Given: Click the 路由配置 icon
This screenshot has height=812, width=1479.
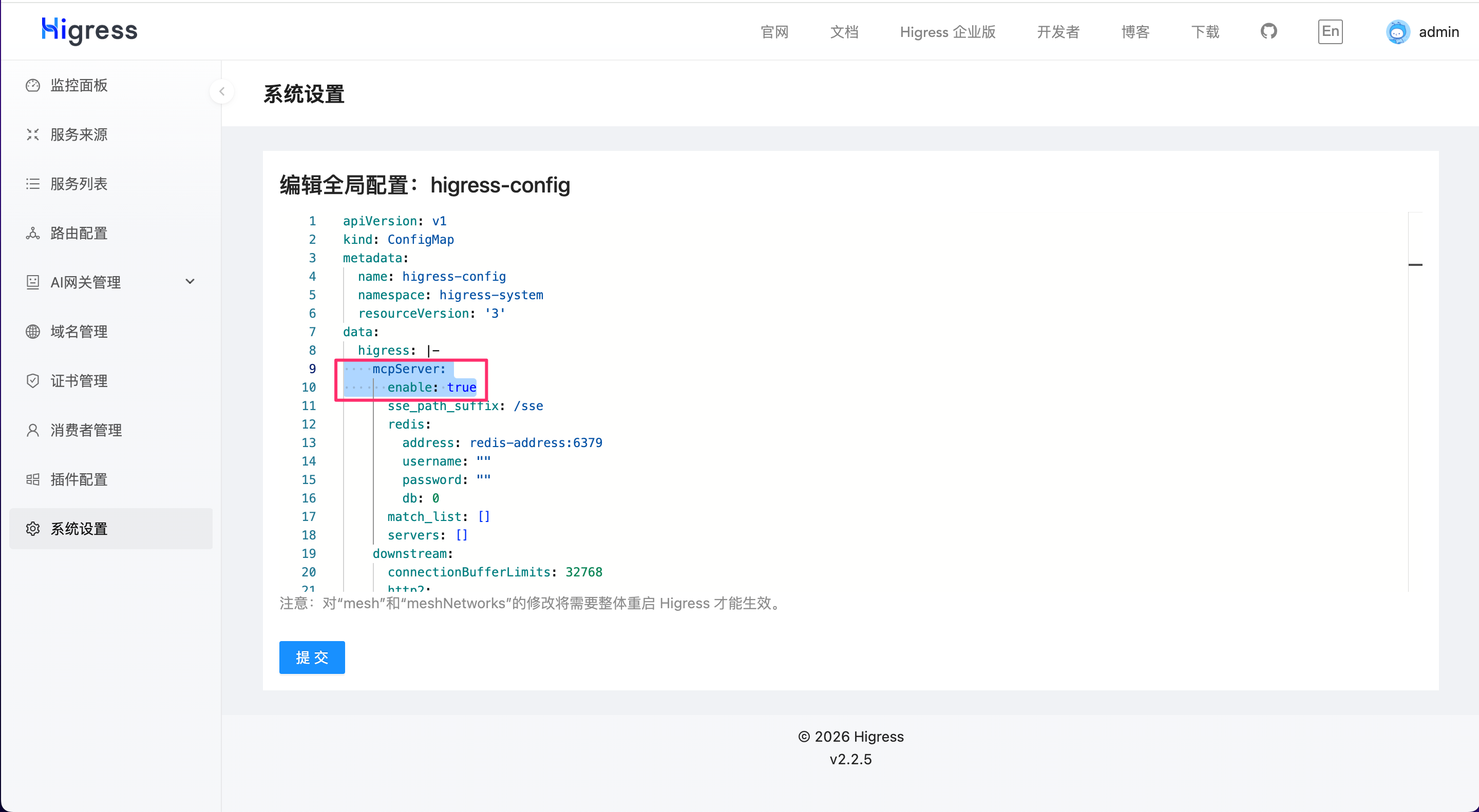Looking at the screenshot, I should [33, 234].
